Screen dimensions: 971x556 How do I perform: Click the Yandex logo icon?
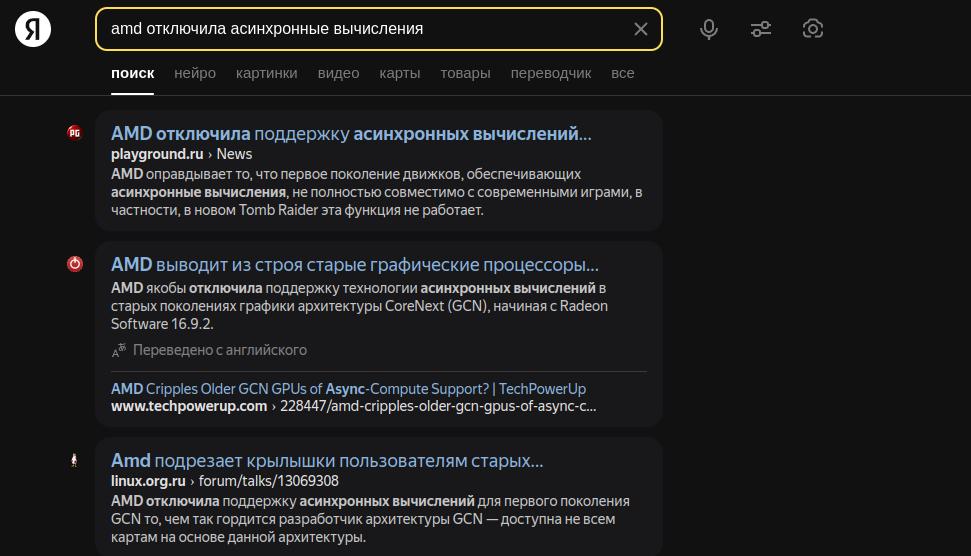[x=33, y=29]
